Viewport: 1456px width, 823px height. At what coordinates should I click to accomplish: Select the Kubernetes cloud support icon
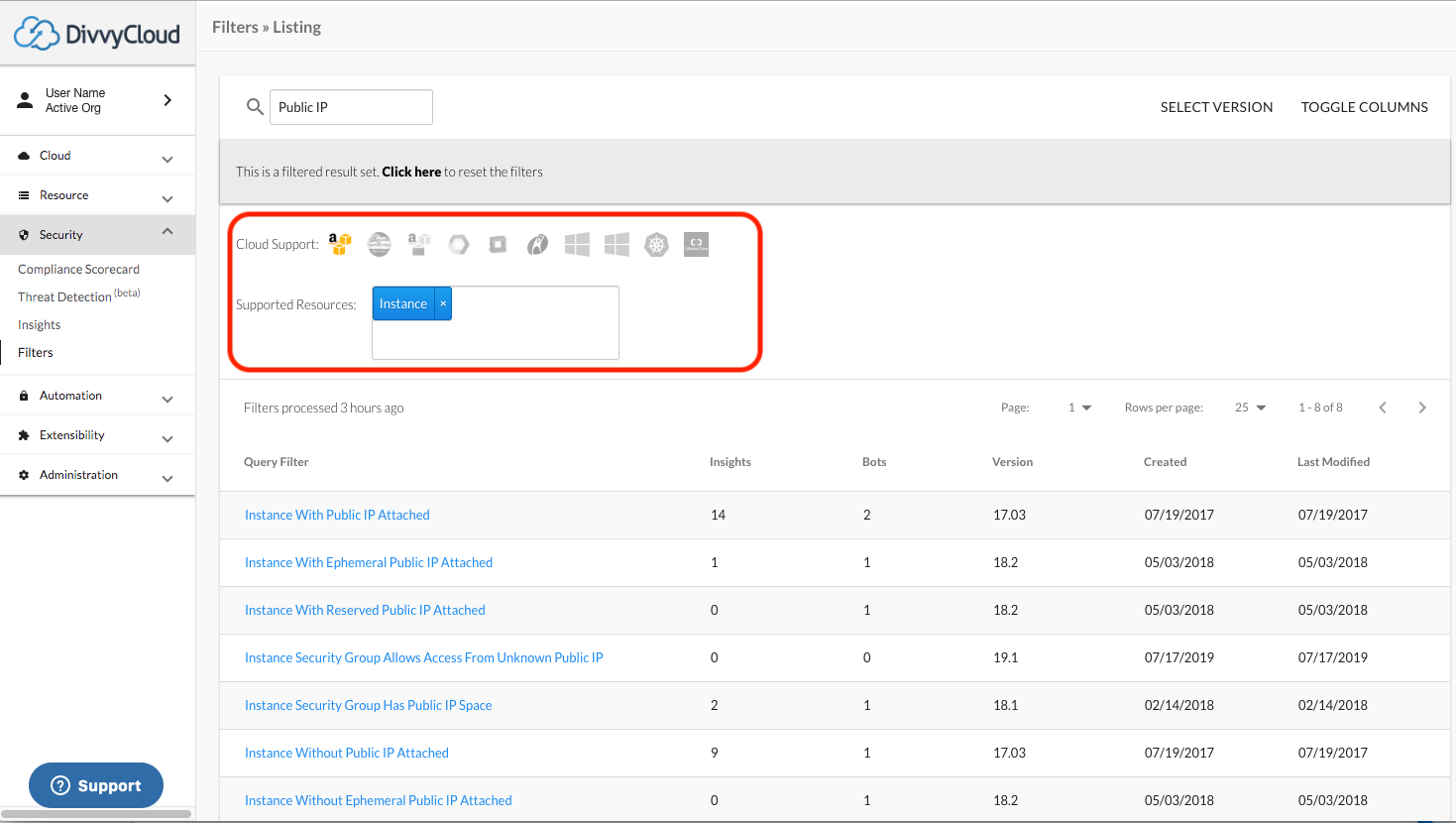point(656,244)
